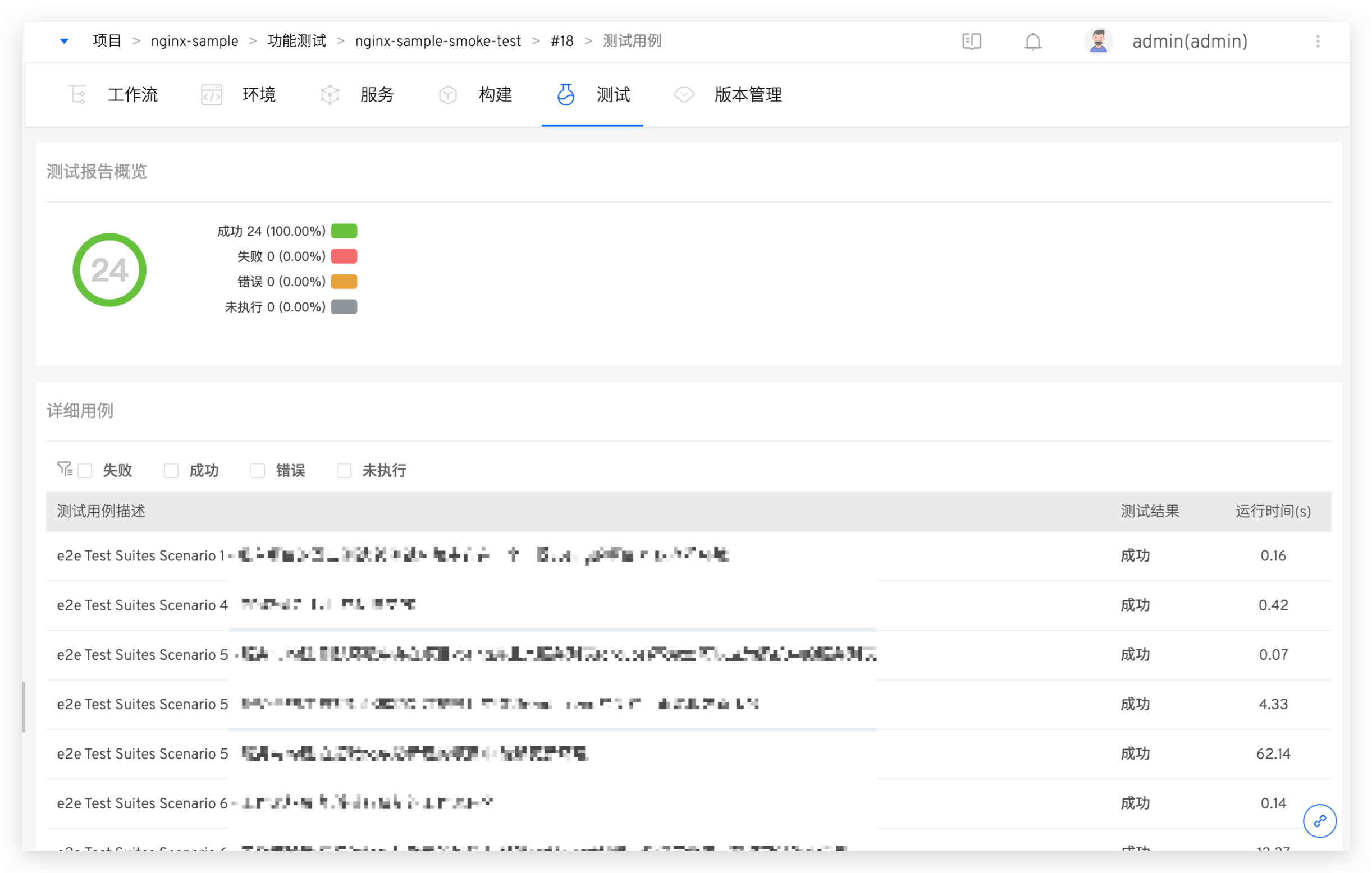
Task: Navigate to nginx-sample via breadcrumb link
Action: point(194,40)
